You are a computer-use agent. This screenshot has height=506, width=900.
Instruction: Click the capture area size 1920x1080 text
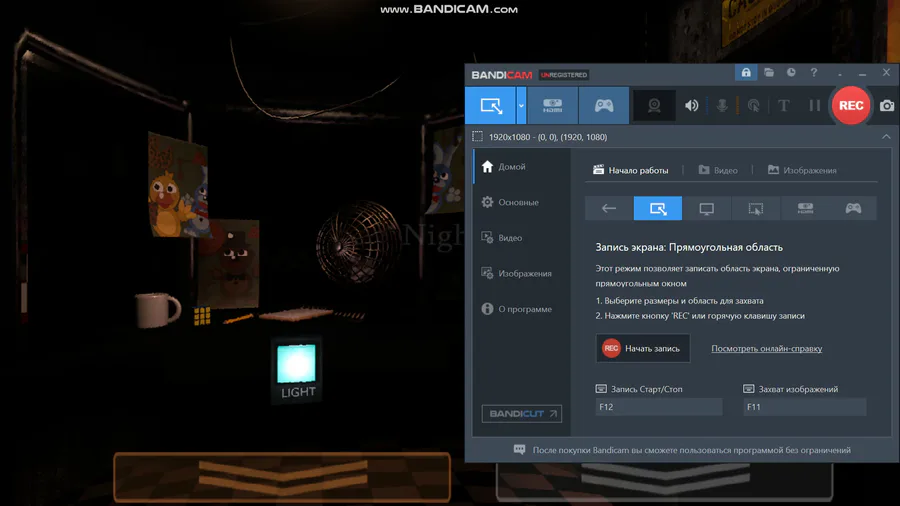(548, 137)
